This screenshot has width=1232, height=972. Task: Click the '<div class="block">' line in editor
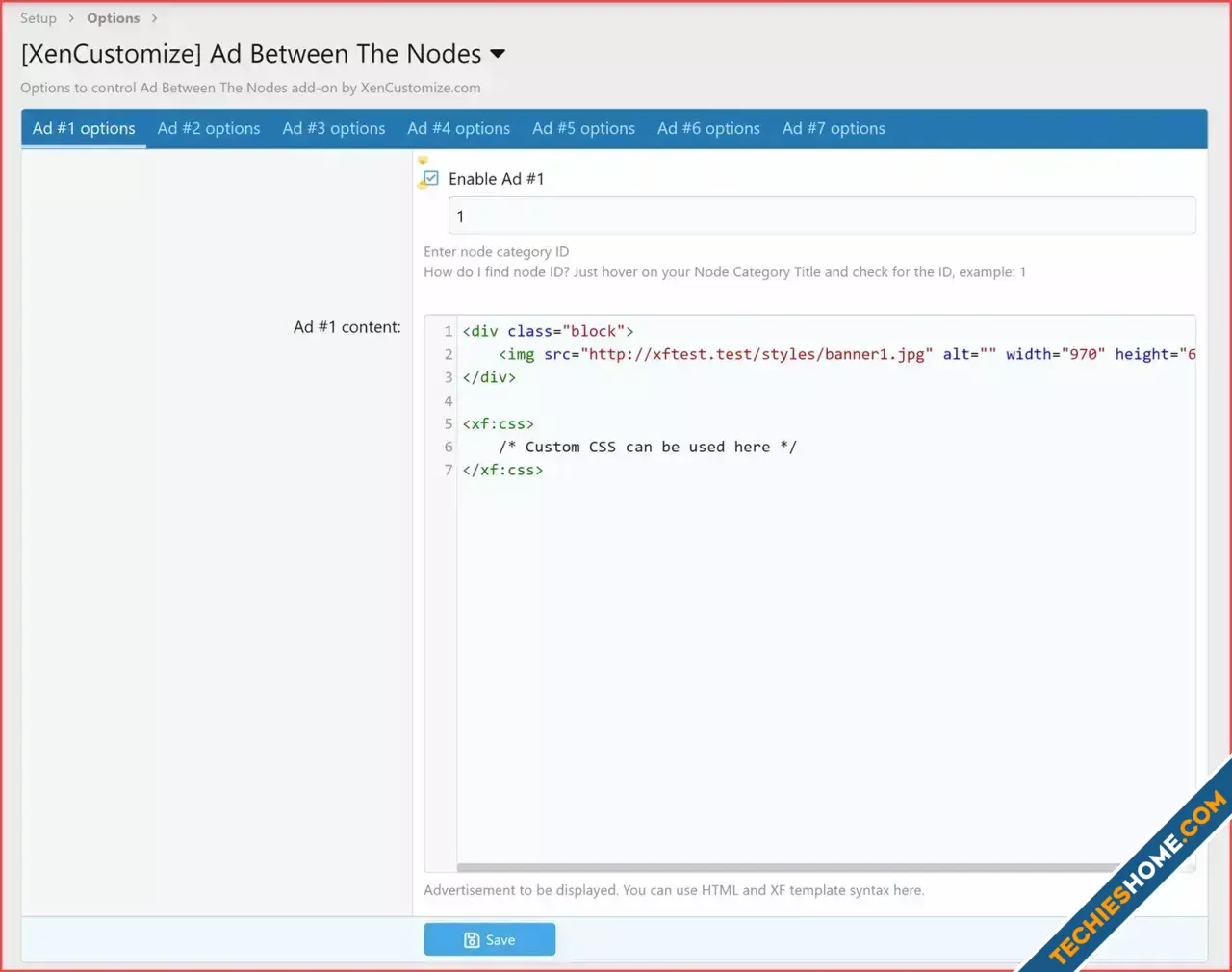[x=548, y=331]
